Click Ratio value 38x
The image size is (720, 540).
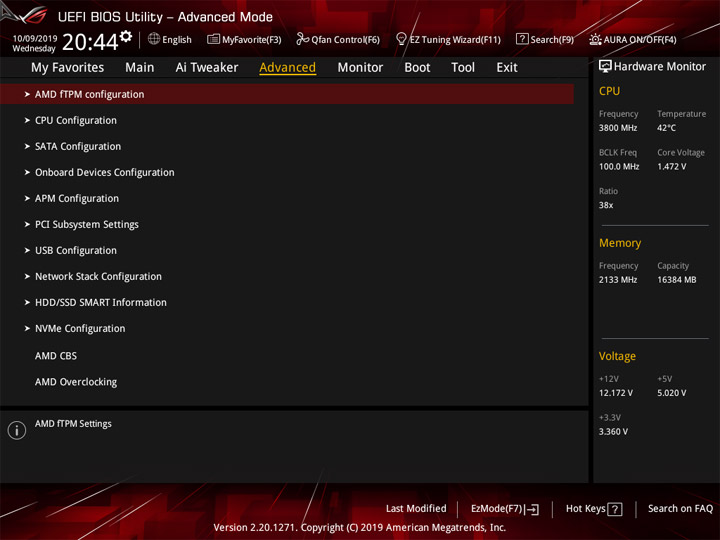click(x=606, y=205)
